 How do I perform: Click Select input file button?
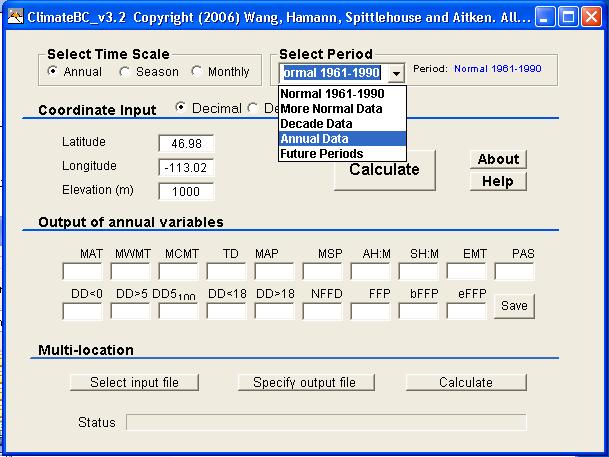[x=135, y=382]
